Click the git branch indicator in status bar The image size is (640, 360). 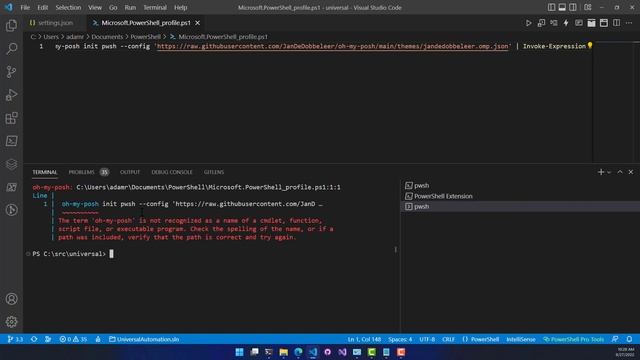(x=15, y=339)
